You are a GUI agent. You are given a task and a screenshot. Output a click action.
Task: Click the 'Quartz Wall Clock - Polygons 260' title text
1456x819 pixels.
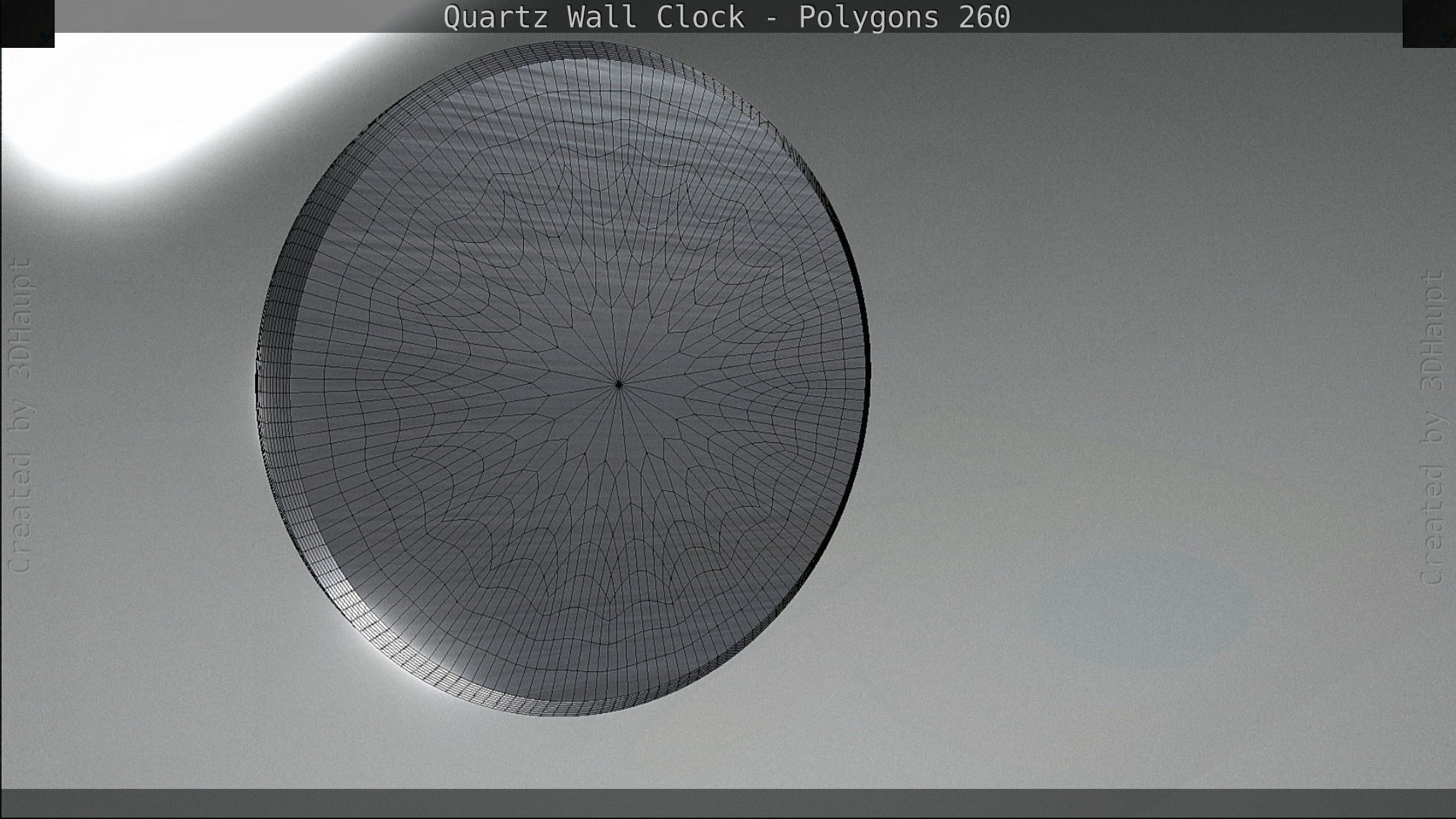(x=727, y=17)
